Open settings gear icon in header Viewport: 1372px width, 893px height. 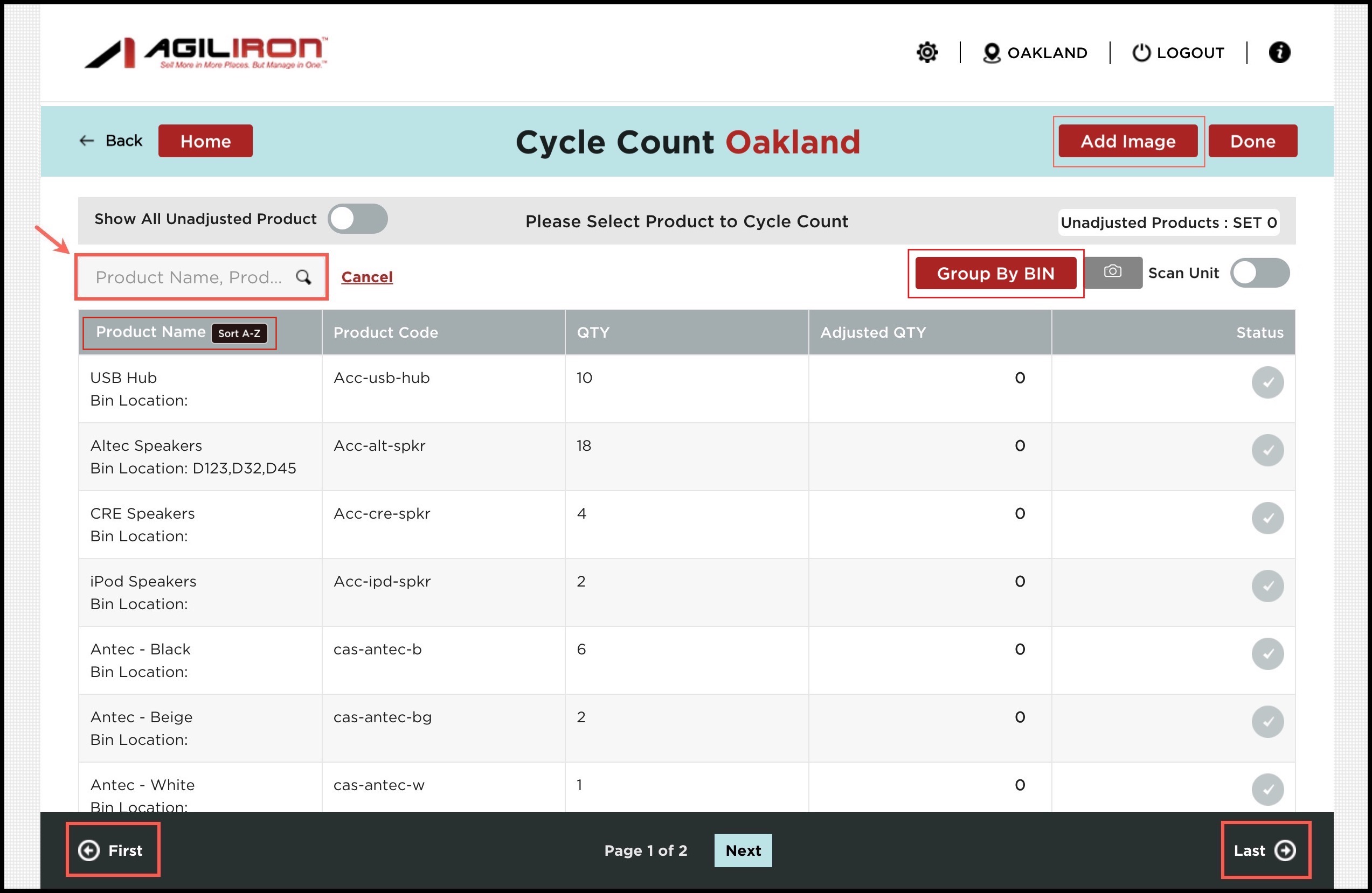tap(927, 52)
